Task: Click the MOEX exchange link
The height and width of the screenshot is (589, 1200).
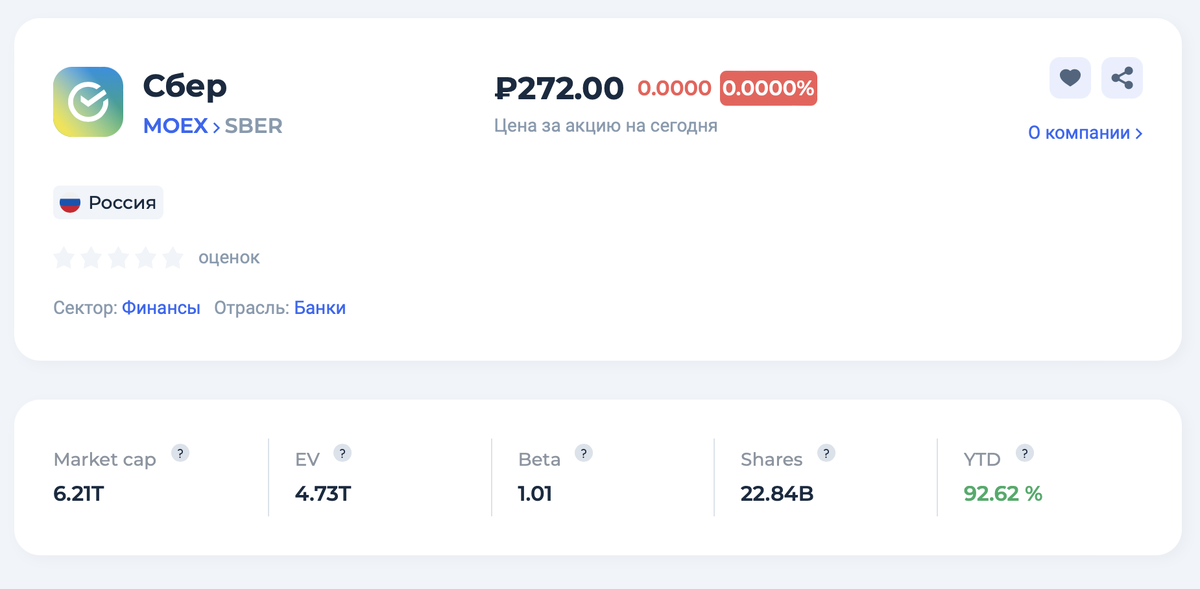Action: click(x=175, y=126)
